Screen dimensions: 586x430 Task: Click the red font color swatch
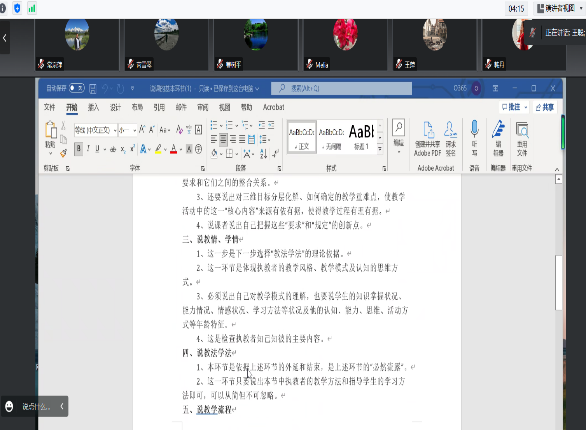tap(173, 149)
